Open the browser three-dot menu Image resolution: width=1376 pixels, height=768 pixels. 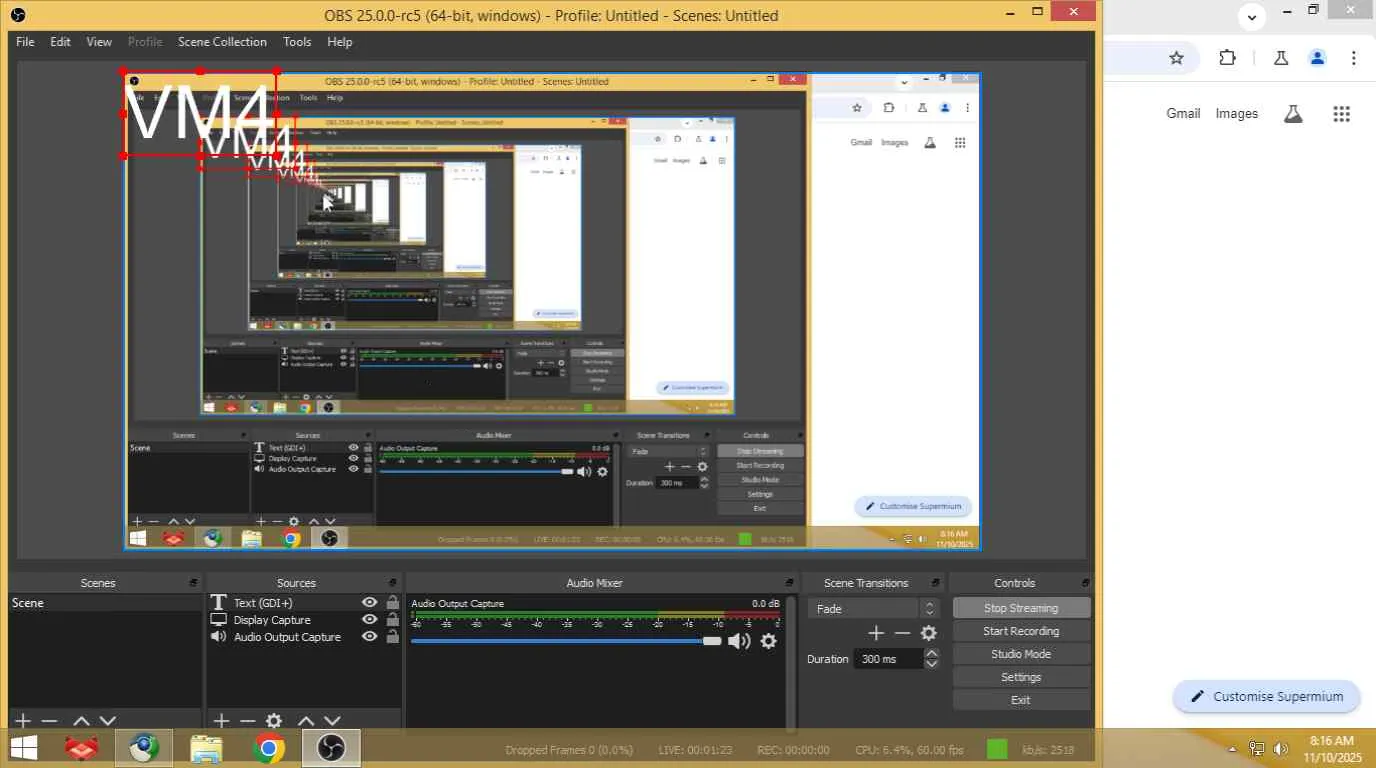click(x=1354, y=58)
